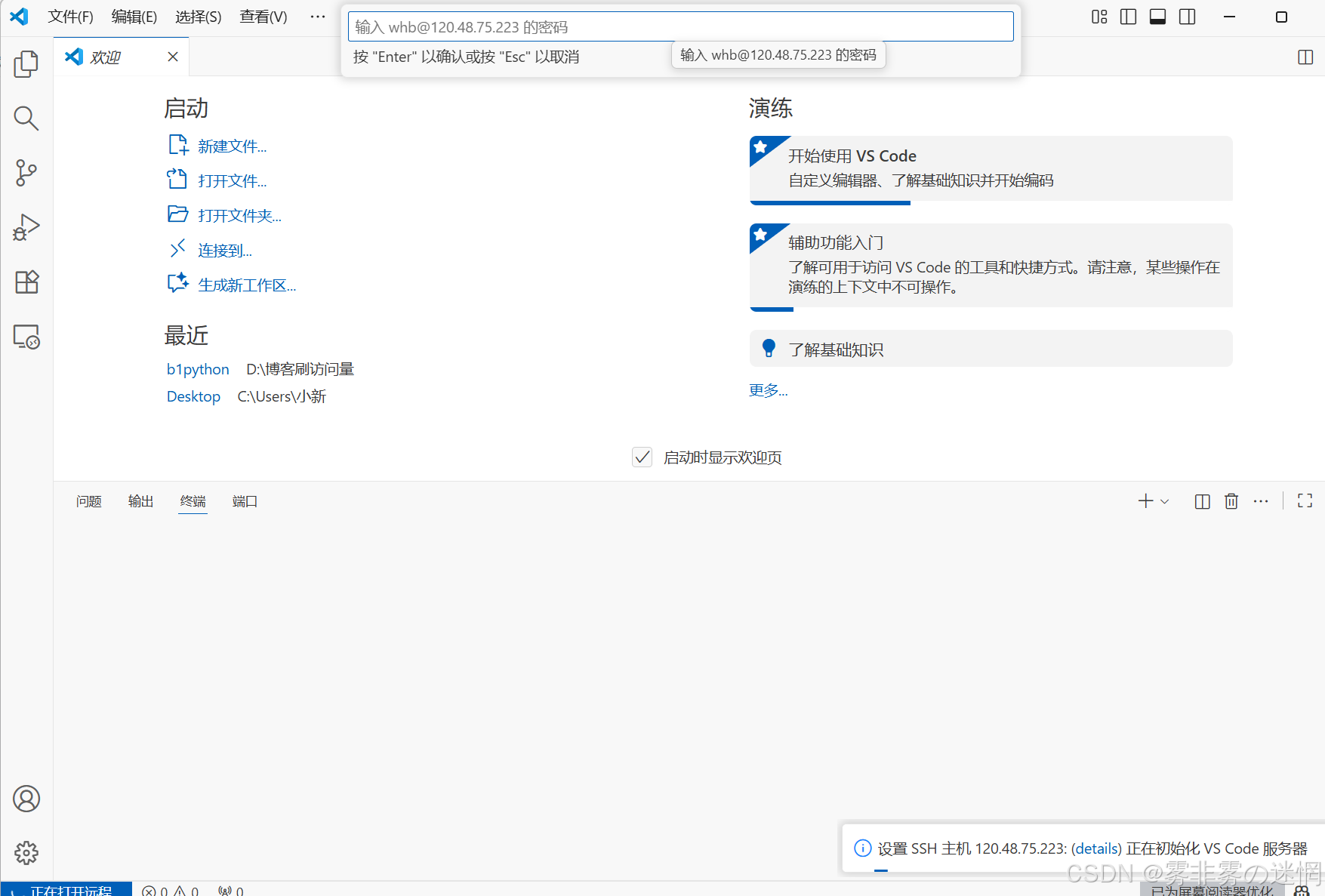Switch to the 端口 panel tab

(x=245, y=501)
